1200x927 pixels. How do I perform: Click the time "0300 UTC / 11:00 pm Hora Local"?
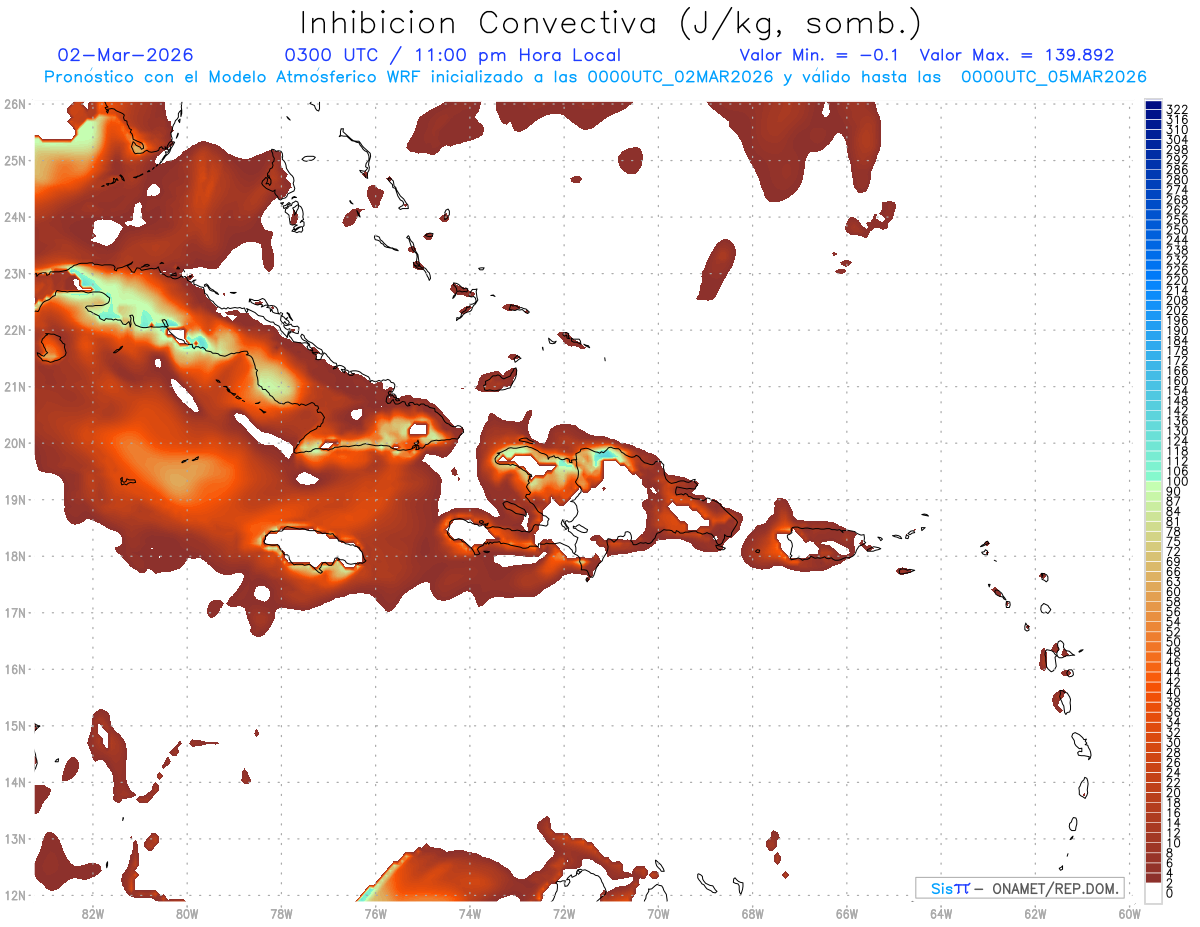pos(453,55)
